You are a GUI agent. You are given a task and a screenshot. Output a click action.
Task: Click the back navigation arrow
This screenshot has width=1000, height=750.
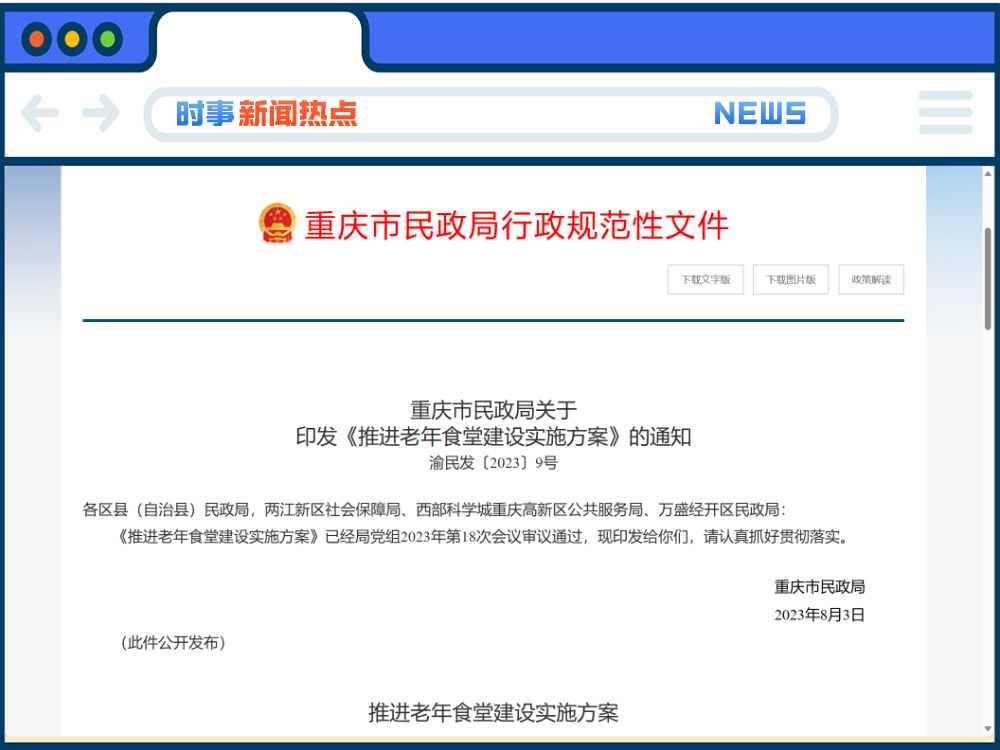point(40,113)
